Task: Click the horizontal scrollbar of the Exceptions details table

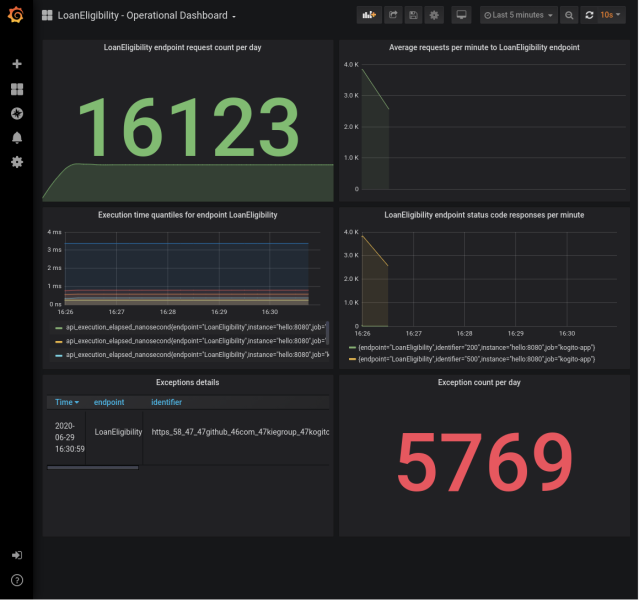Action: coord(93,468)
